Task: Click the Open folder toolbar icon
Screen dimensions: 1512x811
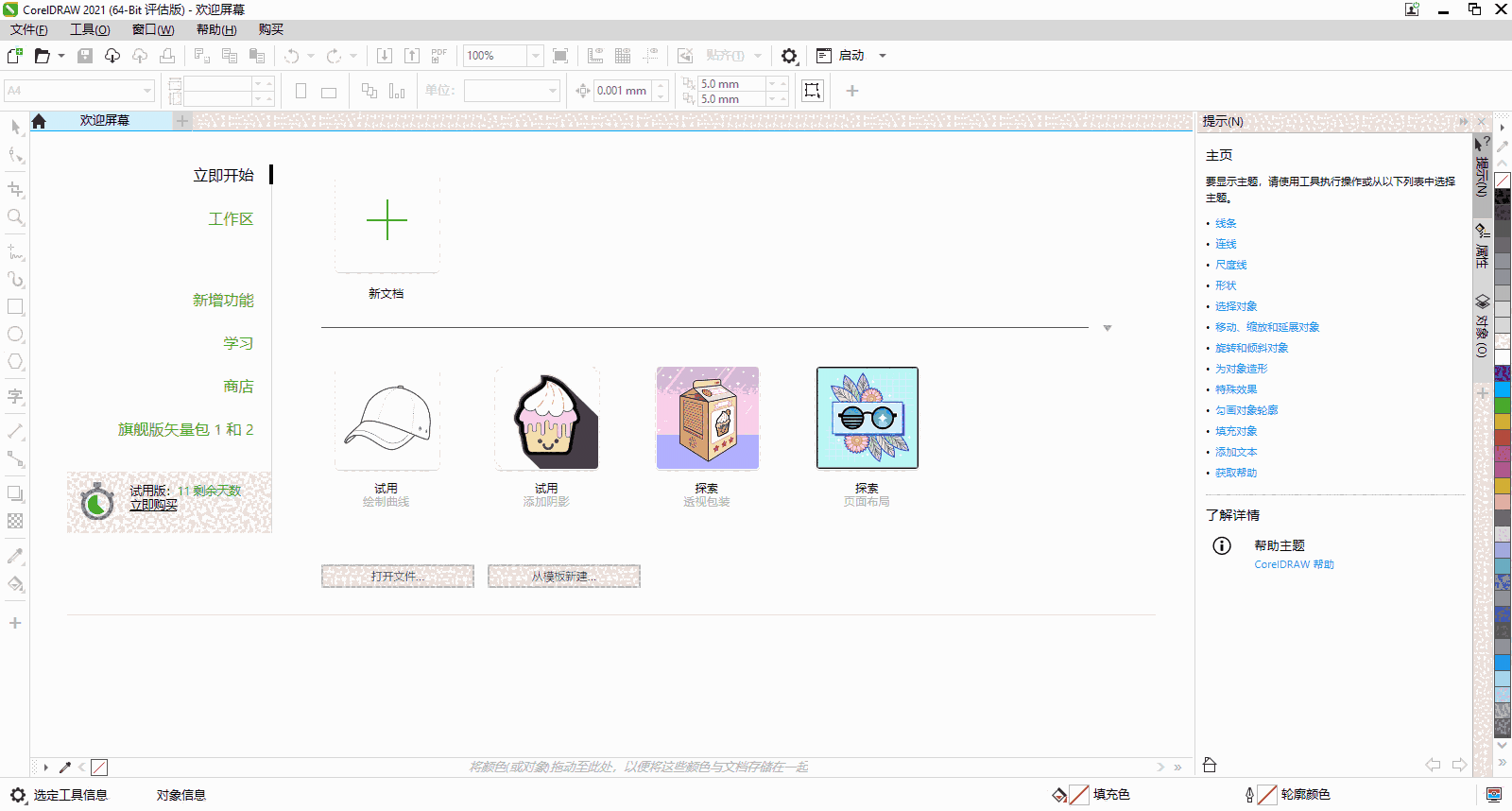Action: pos(42,56)
